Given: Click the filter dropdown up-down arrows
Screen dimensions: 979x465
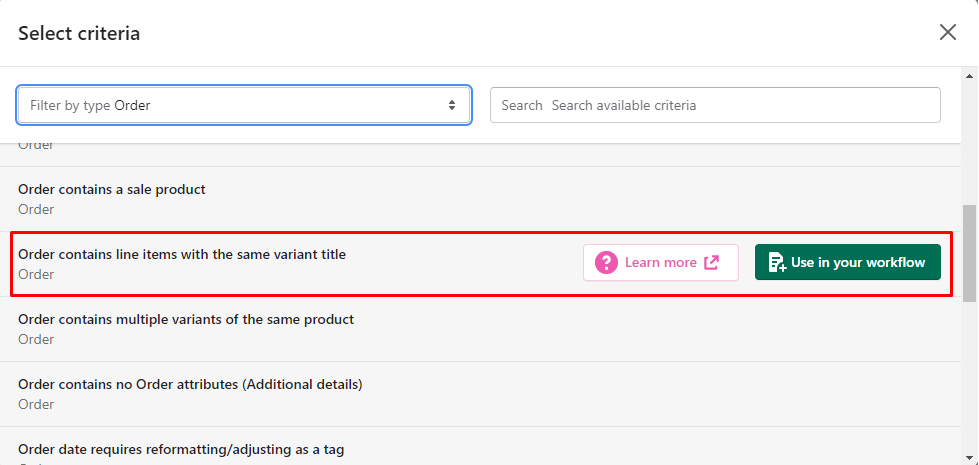Looking at the screenshot, I should click(451, 105).
